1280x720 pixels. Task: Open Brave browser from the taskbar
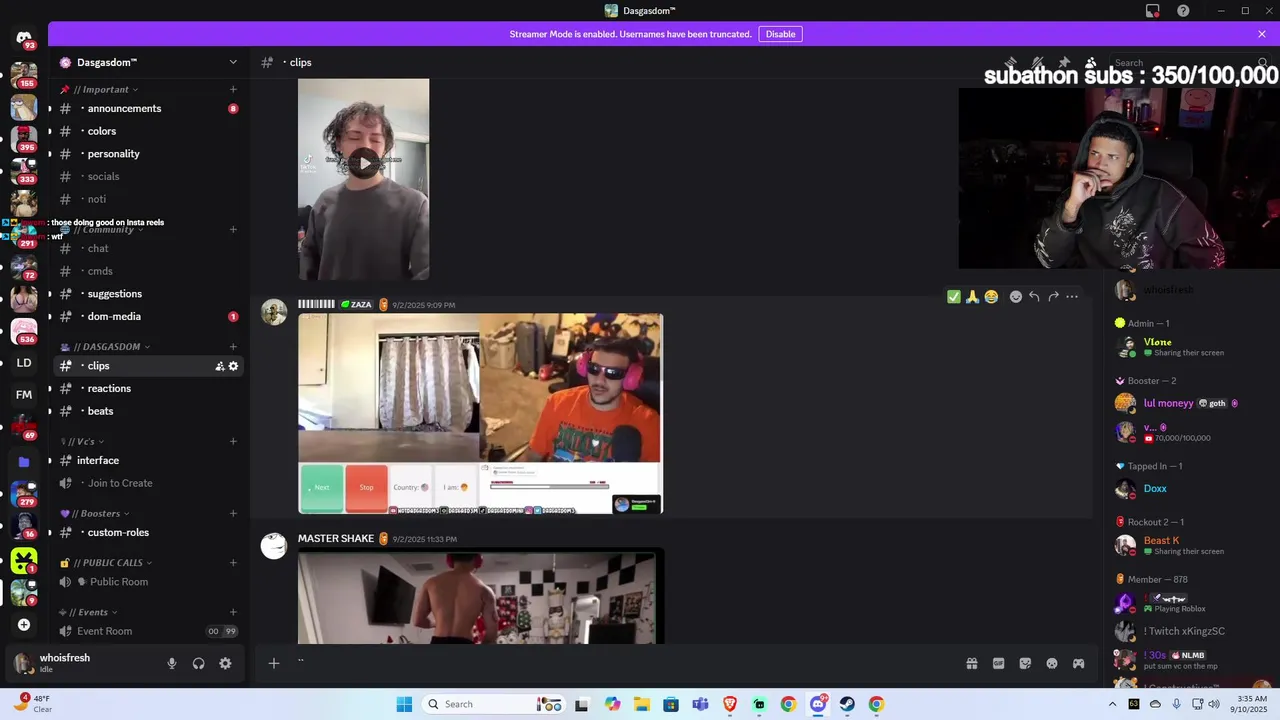[730, 704]
